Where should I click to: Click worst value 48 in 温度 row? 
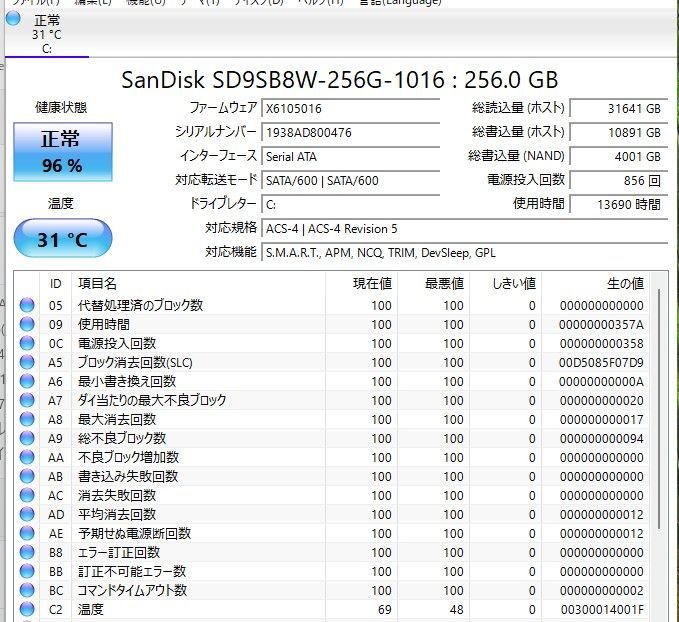(456, 610)
